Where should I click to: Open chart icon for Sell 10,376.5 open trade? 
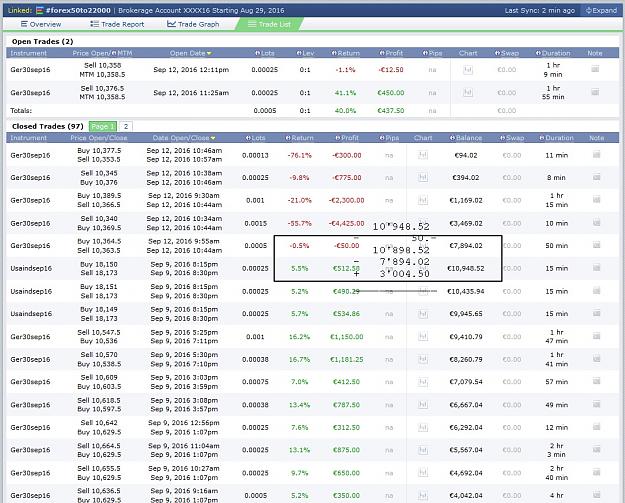click(x=468, y=92)
